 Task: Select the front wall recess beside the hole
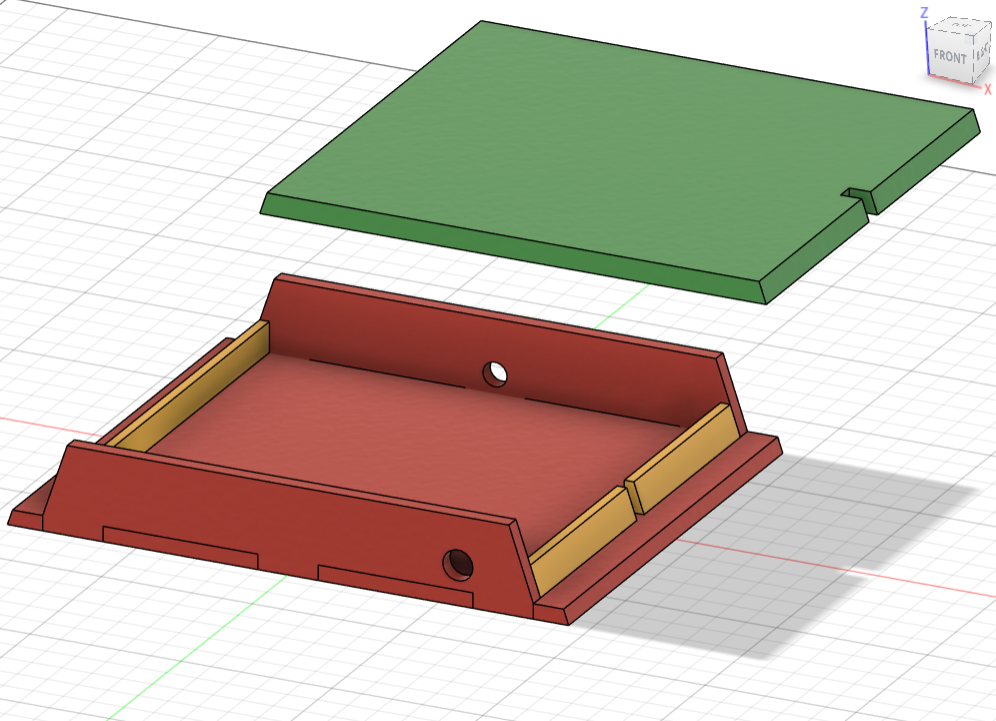click(395, 586)
